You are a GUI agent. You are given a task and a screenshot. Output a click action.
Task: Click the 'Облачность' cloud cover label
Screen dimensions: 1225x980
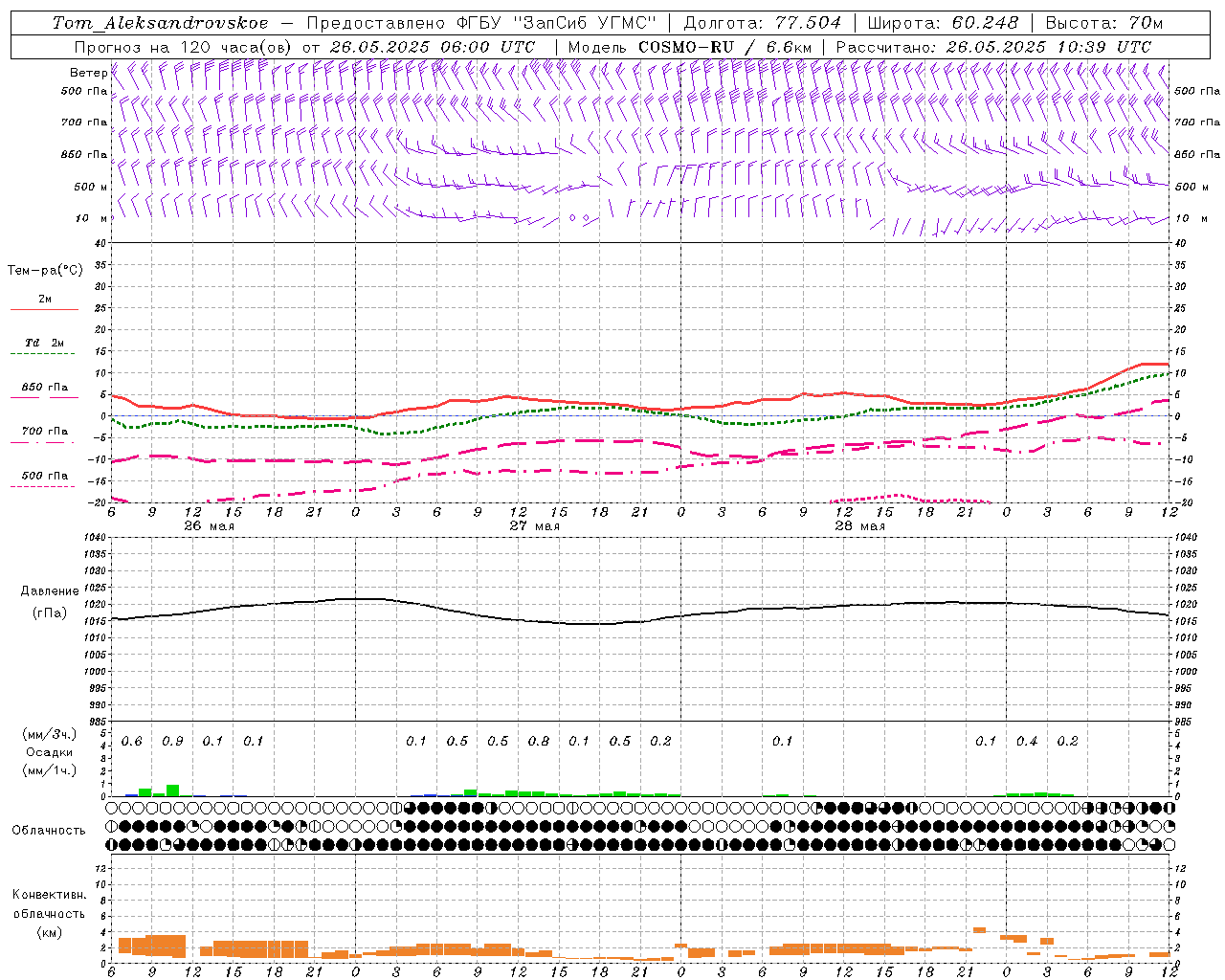coord(49,831)
